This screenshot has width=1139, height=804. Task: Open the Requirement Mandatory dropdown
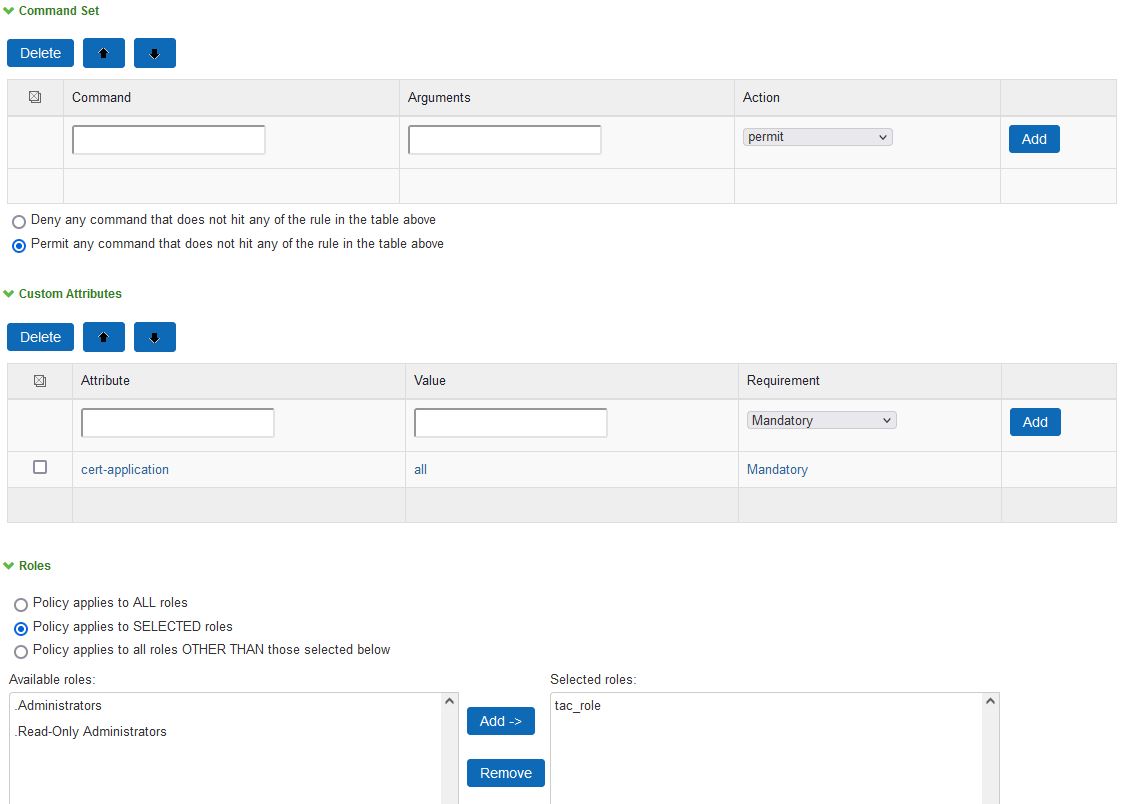(822, 421)
